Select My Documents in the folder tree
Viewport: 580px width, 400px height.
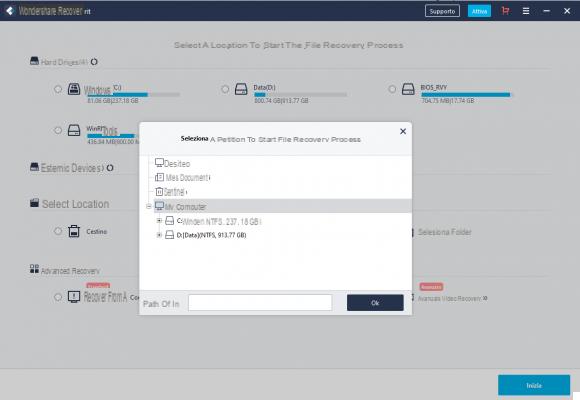point(183,178)
